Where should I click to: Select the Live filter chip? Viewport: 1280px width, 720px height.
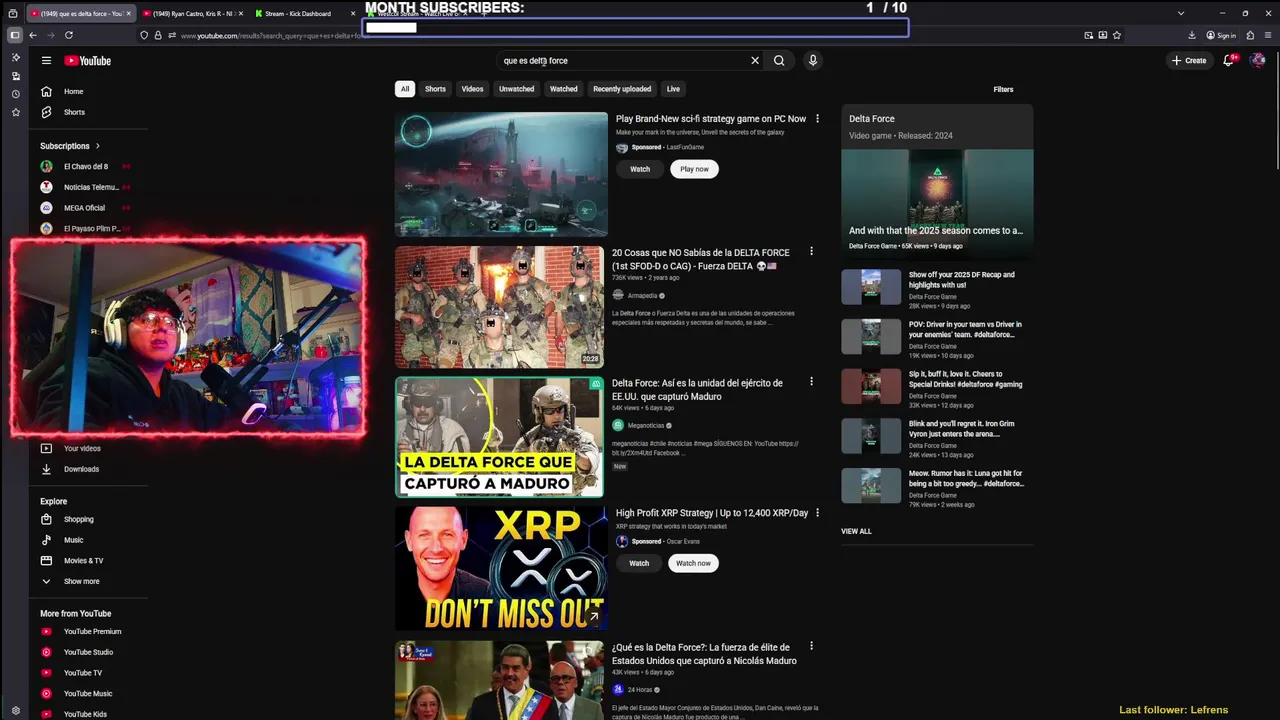(673, 89)
